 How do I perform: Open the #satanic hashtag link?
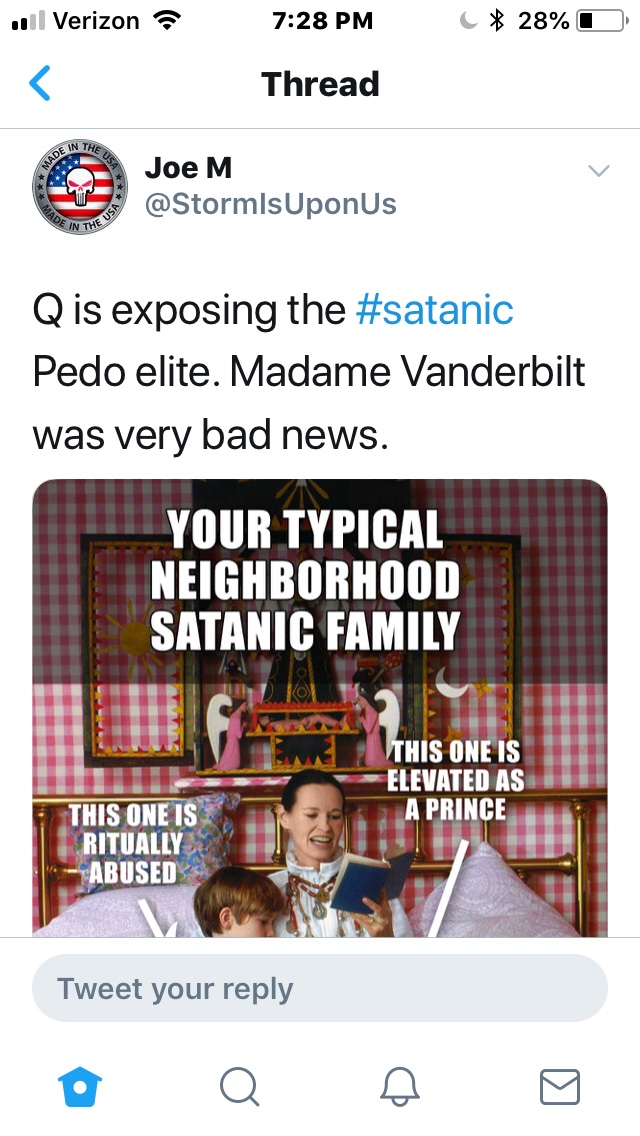pos(434,310)
